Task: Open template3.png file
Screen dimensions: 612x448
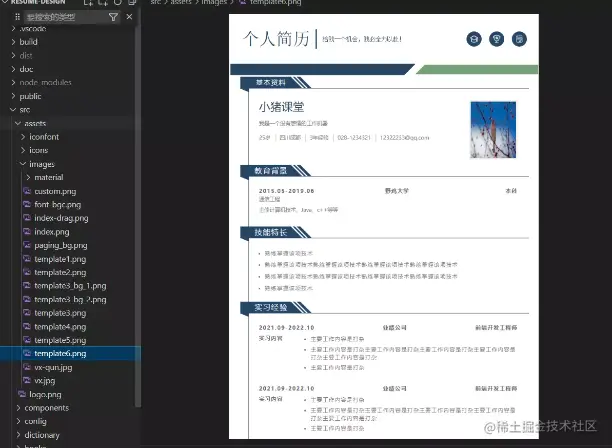Action: coord(60,313)
